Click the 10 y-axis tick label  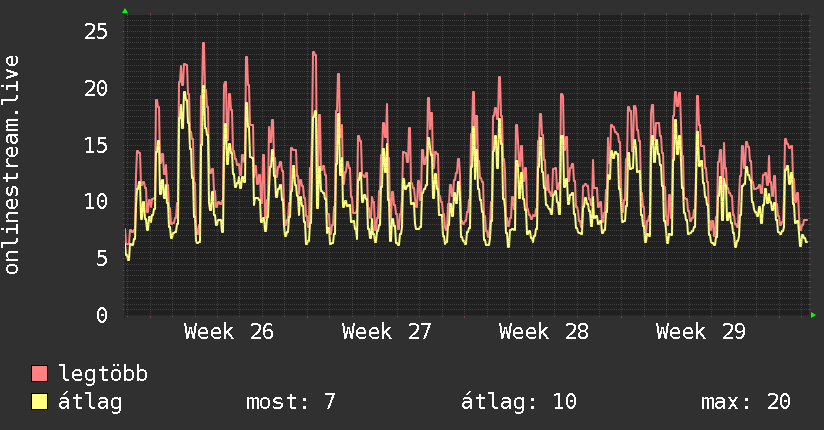(x=96, y=201)
